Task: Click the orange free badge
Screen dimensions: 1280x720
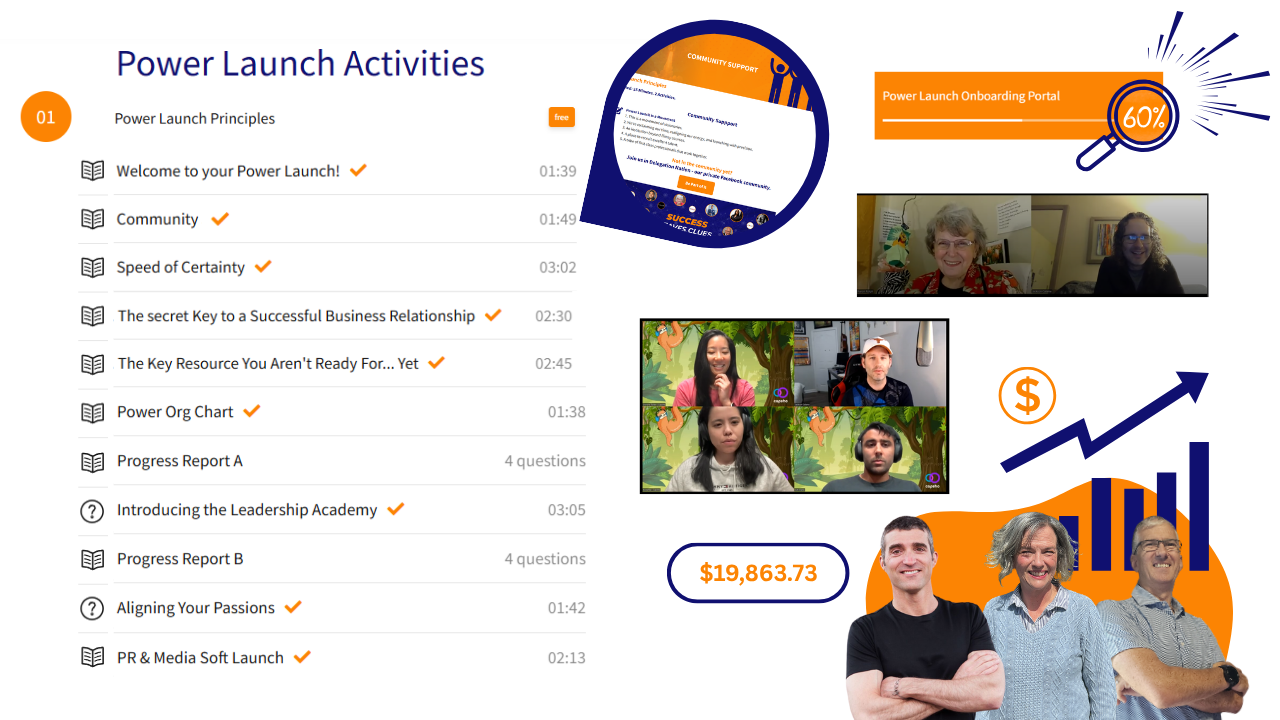Action: pos(562,117)
